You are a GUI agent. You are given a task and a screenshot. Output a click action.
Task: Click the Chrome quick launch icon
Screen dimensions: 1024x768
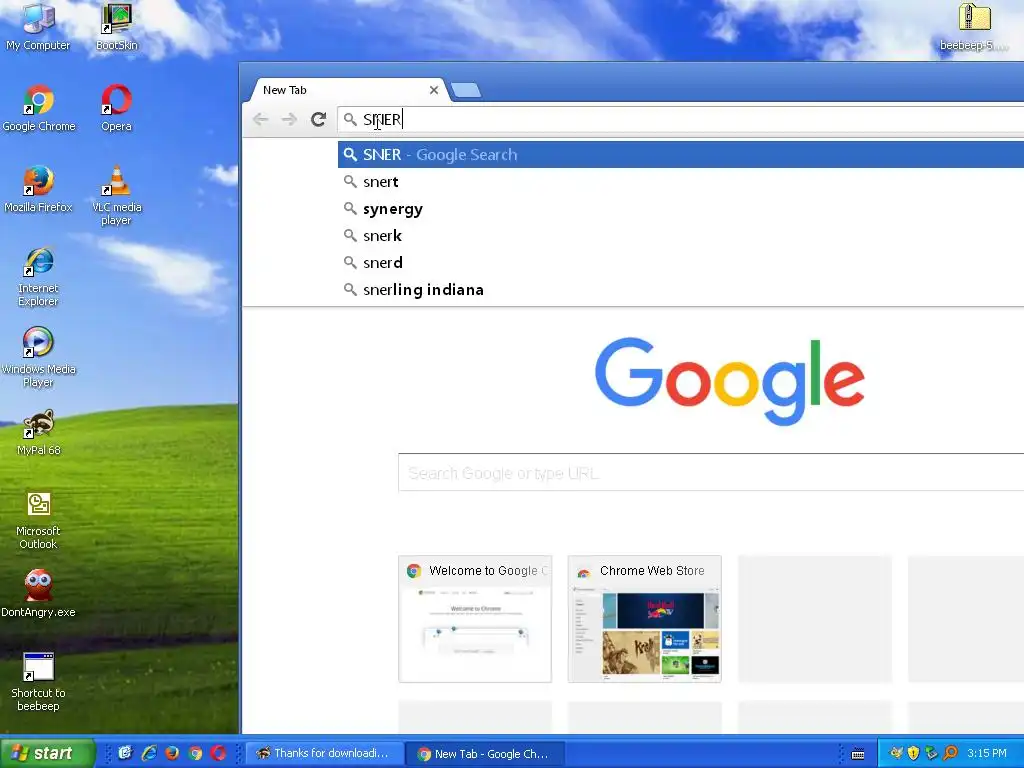point(195,753)
